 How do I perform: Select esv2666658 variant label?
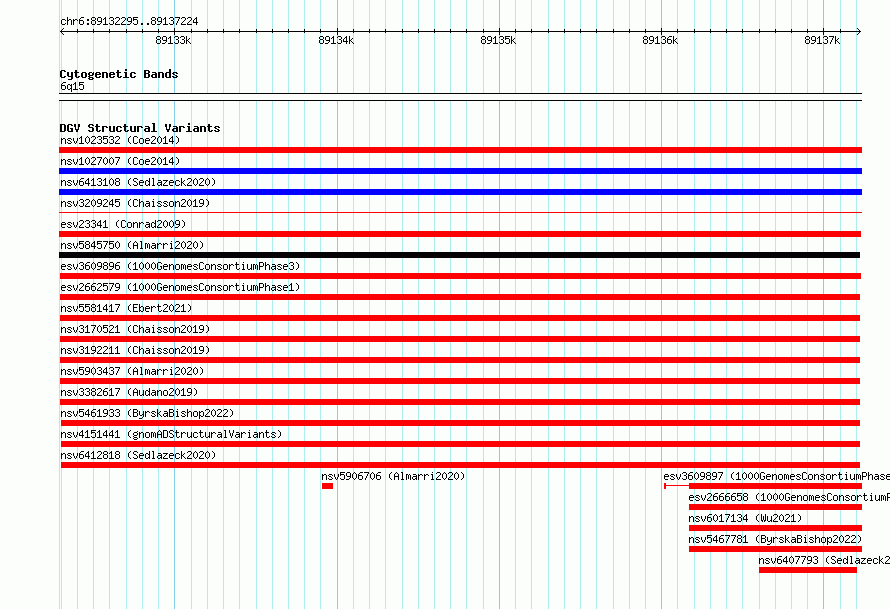click(x=789, y=497)
